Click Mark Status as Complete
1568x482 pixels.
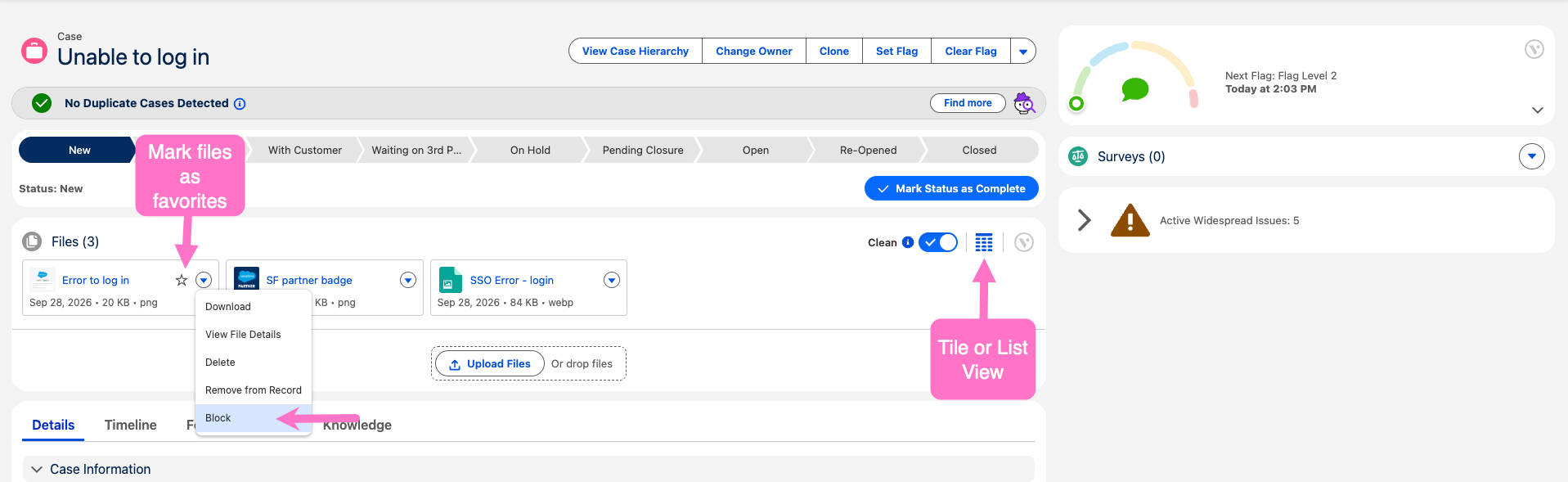click(951, 188)
